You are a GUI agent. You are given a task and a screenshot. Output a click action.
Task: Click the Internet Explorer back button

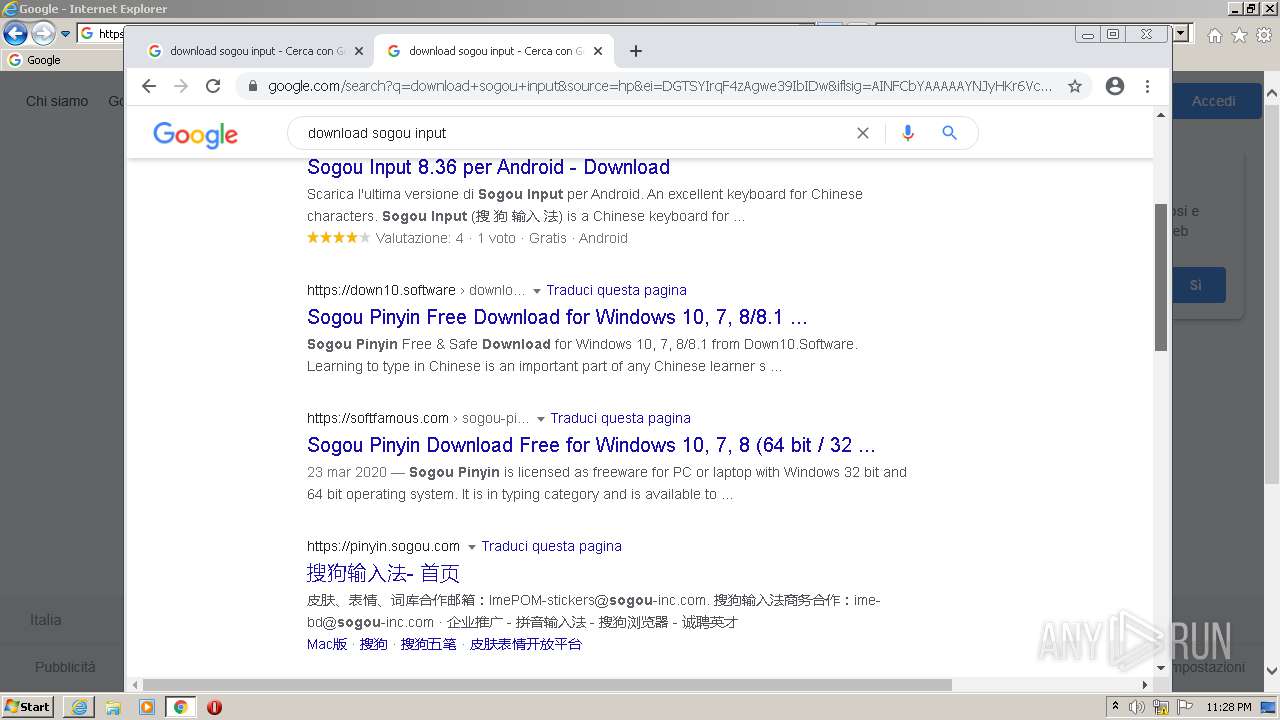[x=15, y=33]
